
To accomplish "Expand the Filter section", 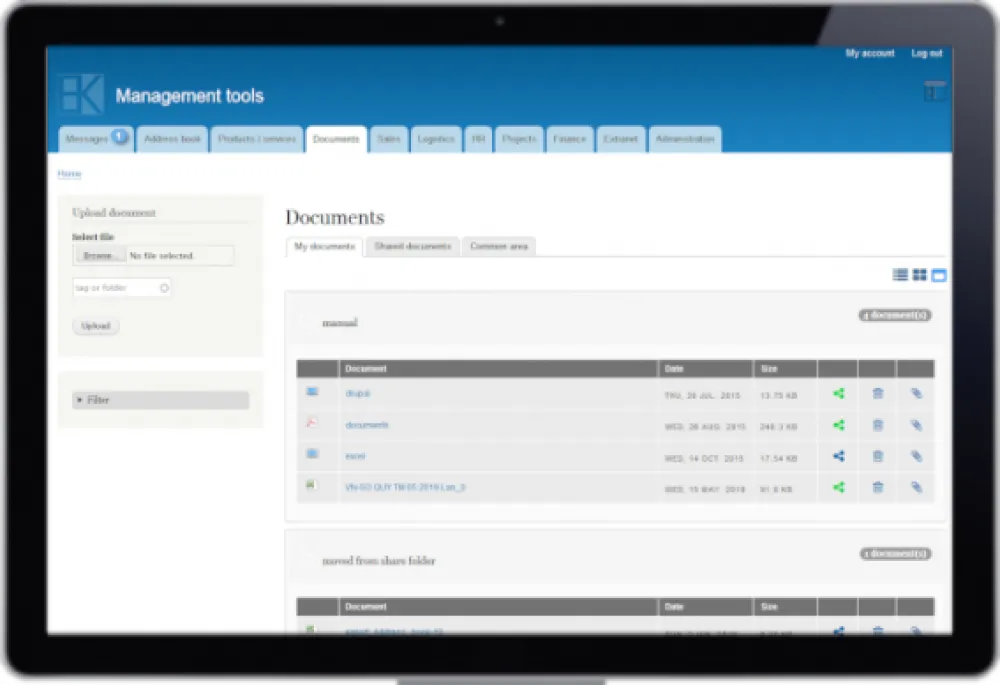I will click(160, 400).
